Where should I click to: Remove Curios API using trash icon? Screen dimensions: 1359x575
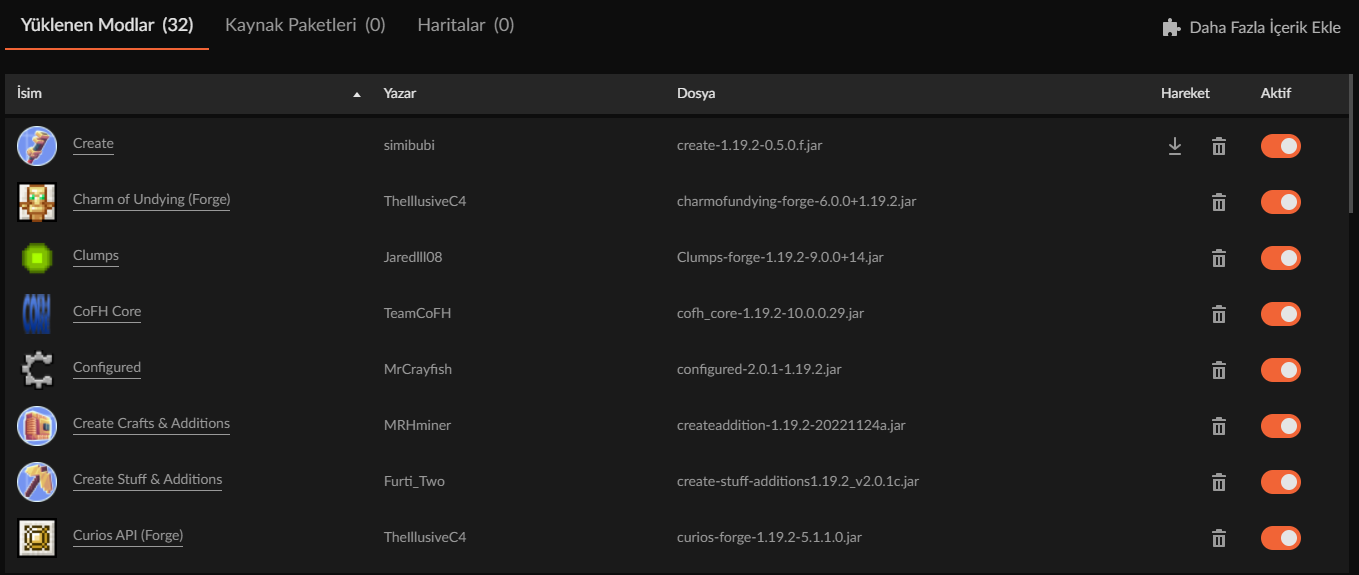(x=1219, y=538)
